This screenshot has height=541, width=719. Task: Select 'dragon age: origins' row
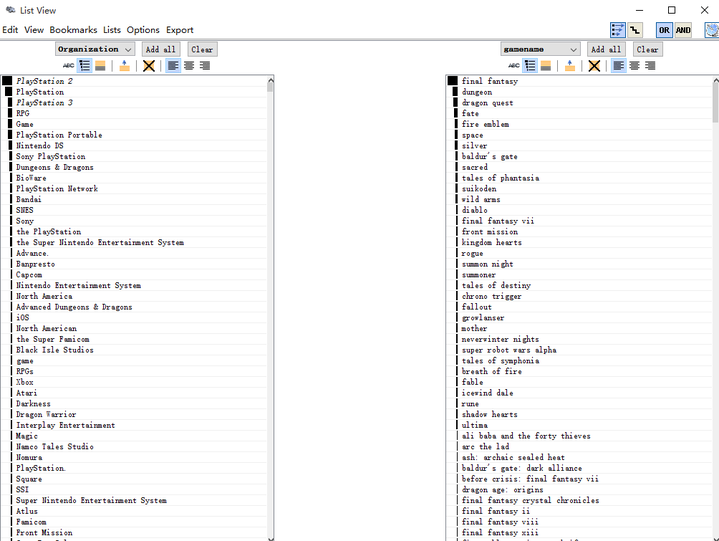pos(580,490)
